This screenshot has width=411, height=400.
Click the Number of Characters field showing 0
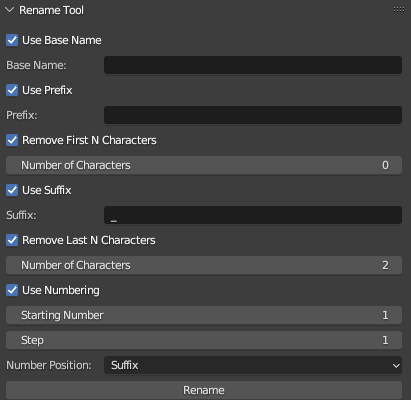[x=204, y=165]
